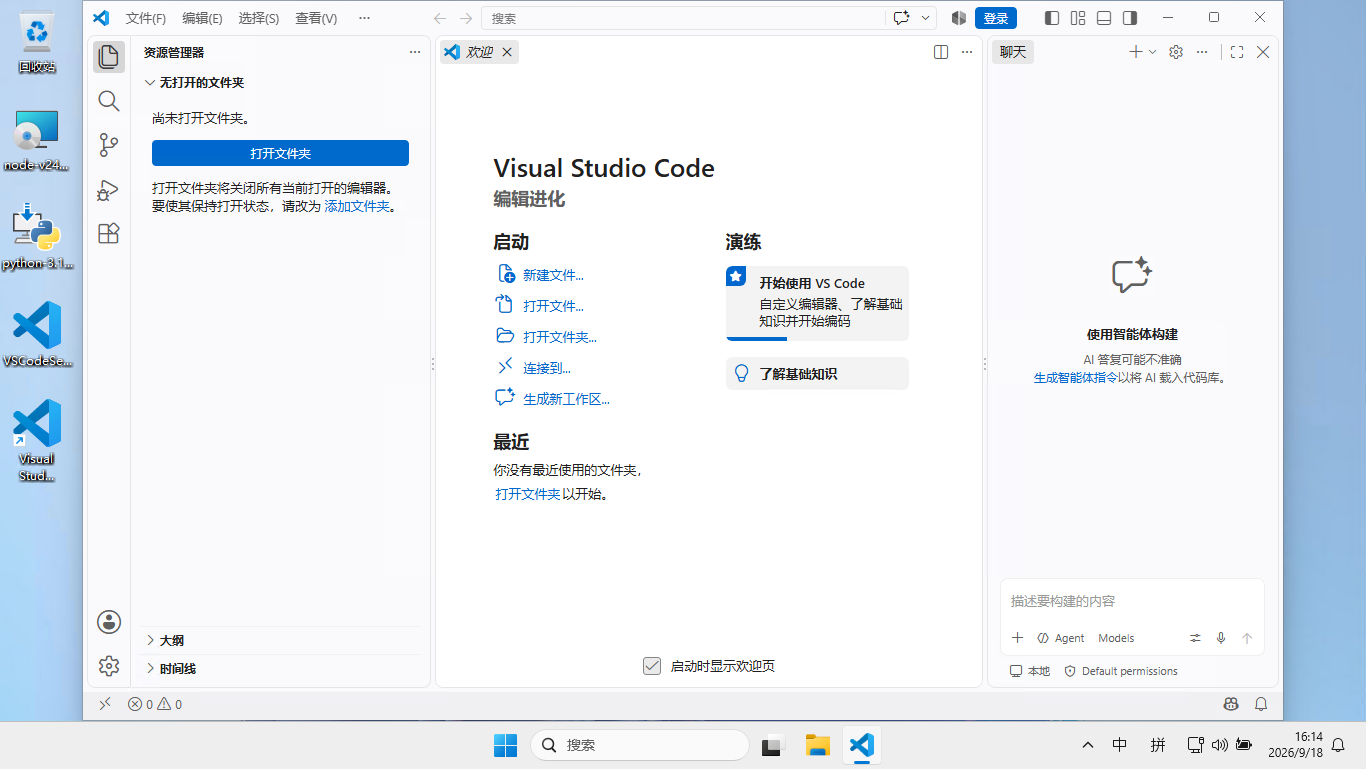Open the 查看(V) menu
Screen dimensions: 1366x769
coord(316,18)
